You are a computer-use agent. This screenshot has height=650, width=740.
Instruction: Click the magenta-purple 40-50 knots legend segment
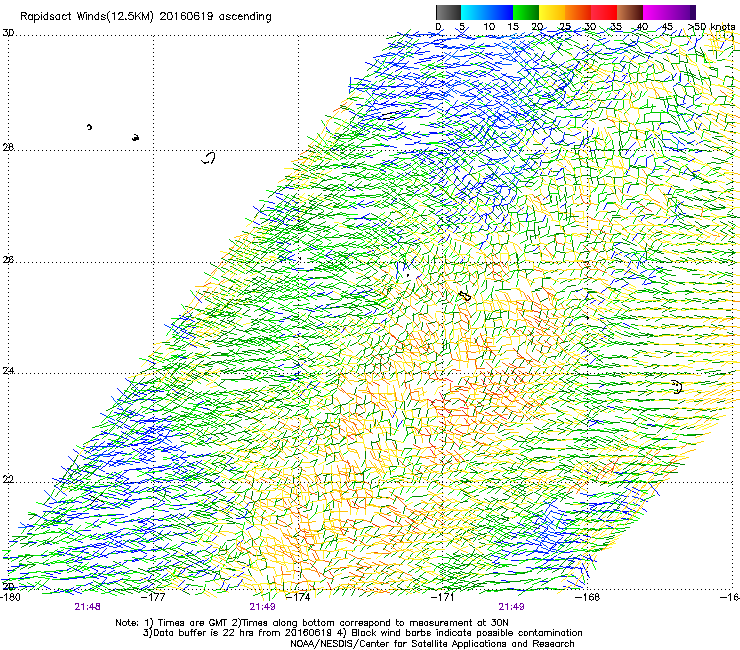coord(669,12)
